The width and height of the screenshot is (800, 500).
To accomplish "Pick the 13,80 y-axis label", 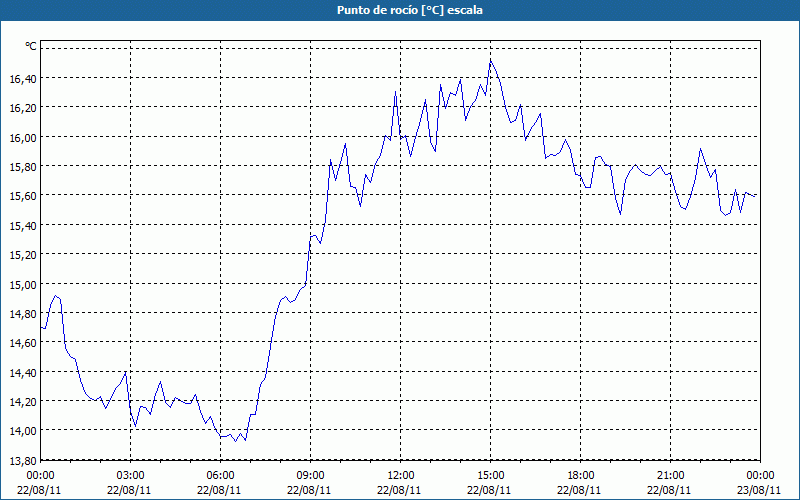I will [23, 461].
